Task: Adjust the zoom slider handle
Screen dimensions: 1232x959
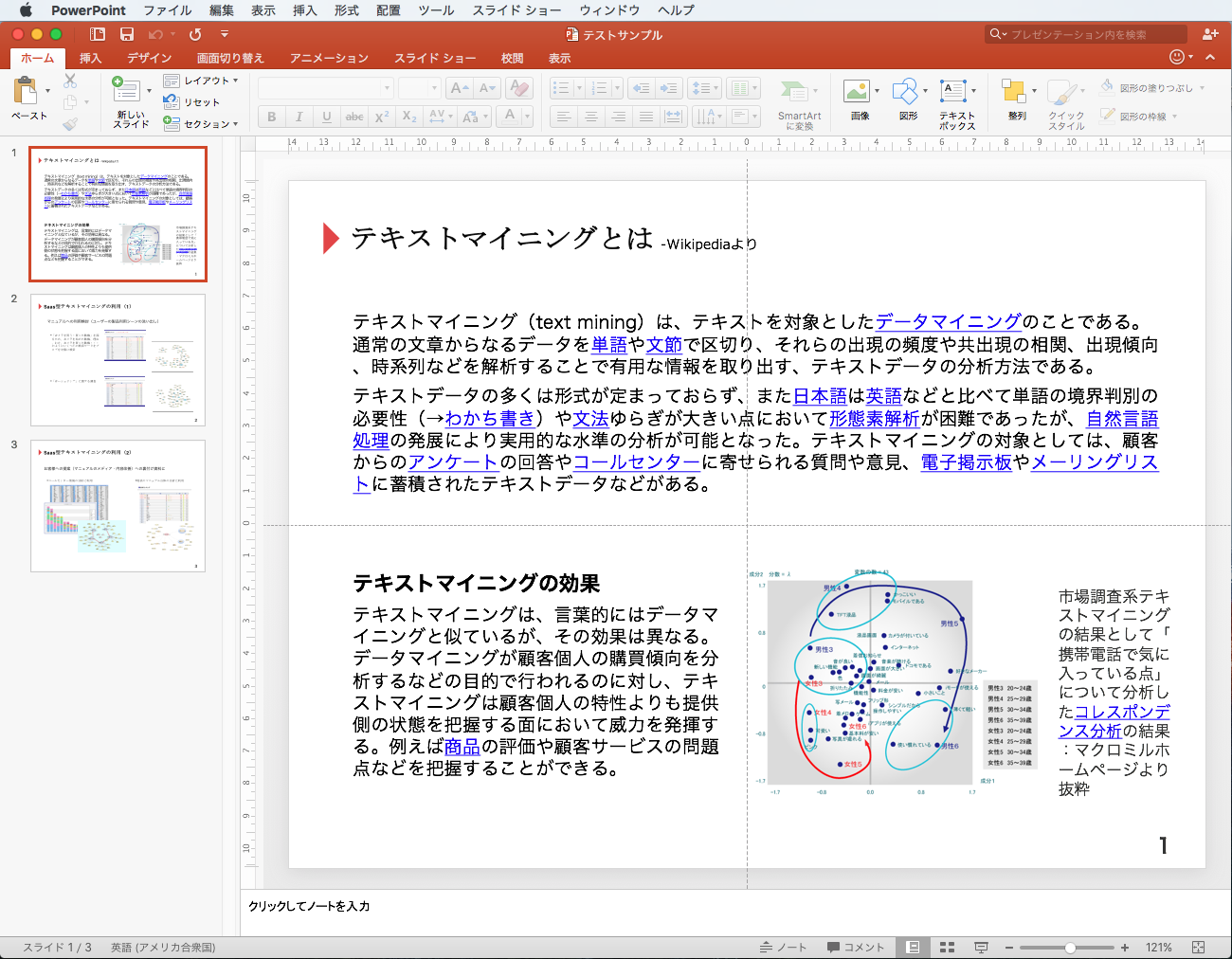Action: 1070,947
